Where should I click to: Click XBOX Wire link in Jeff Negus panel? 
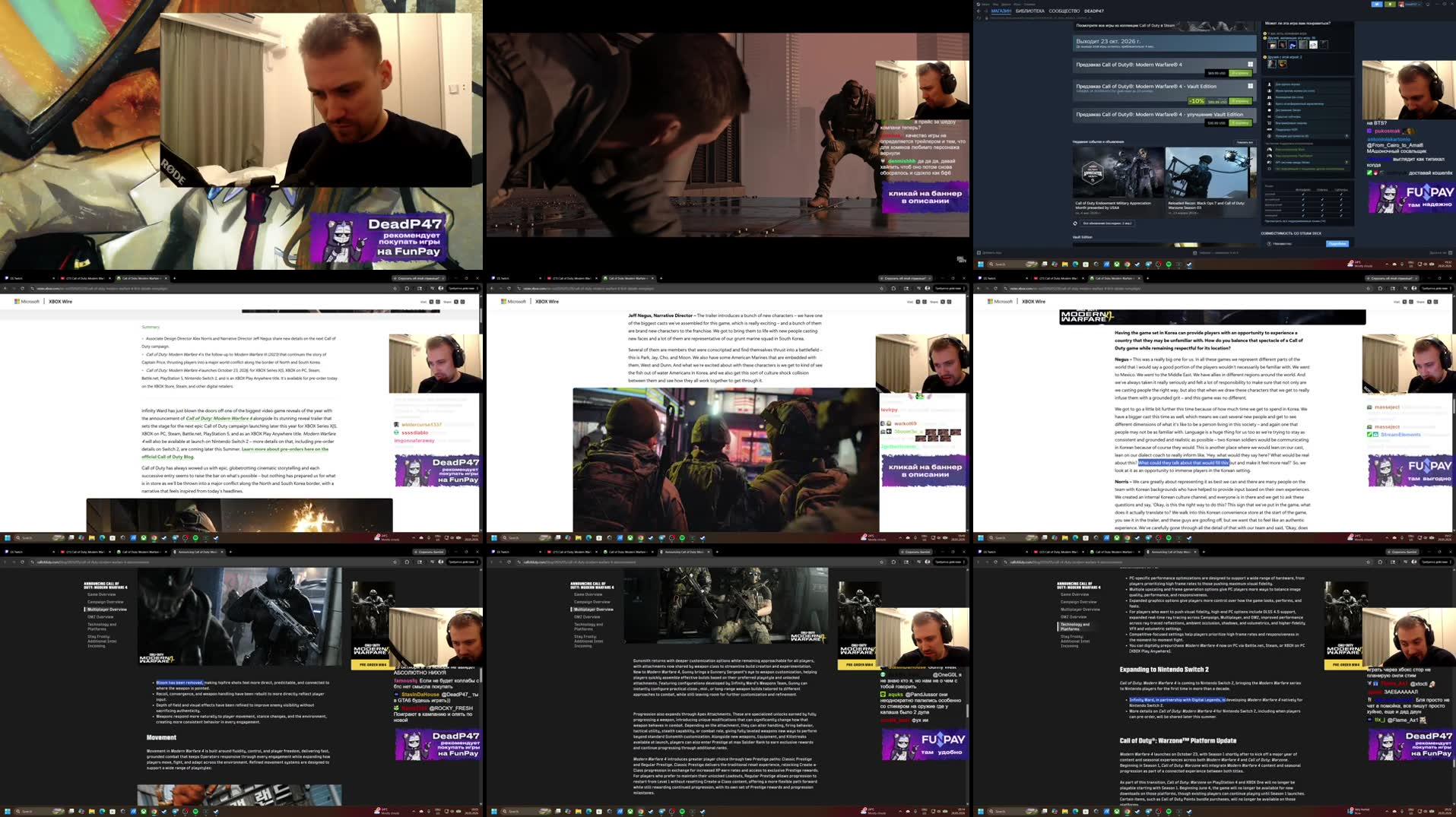click(547, 302)
